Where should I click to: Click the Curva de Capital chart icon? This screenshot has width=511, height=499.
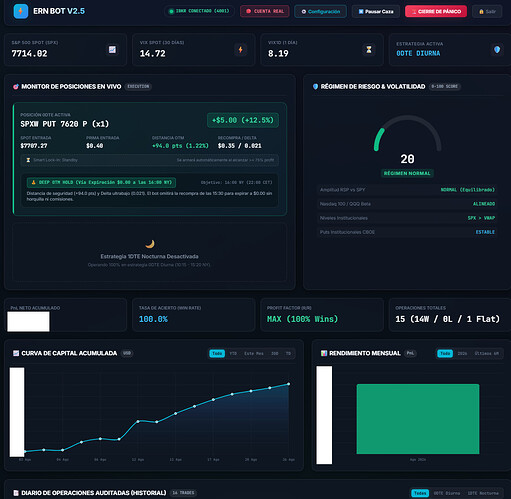(x=16, y=353)
